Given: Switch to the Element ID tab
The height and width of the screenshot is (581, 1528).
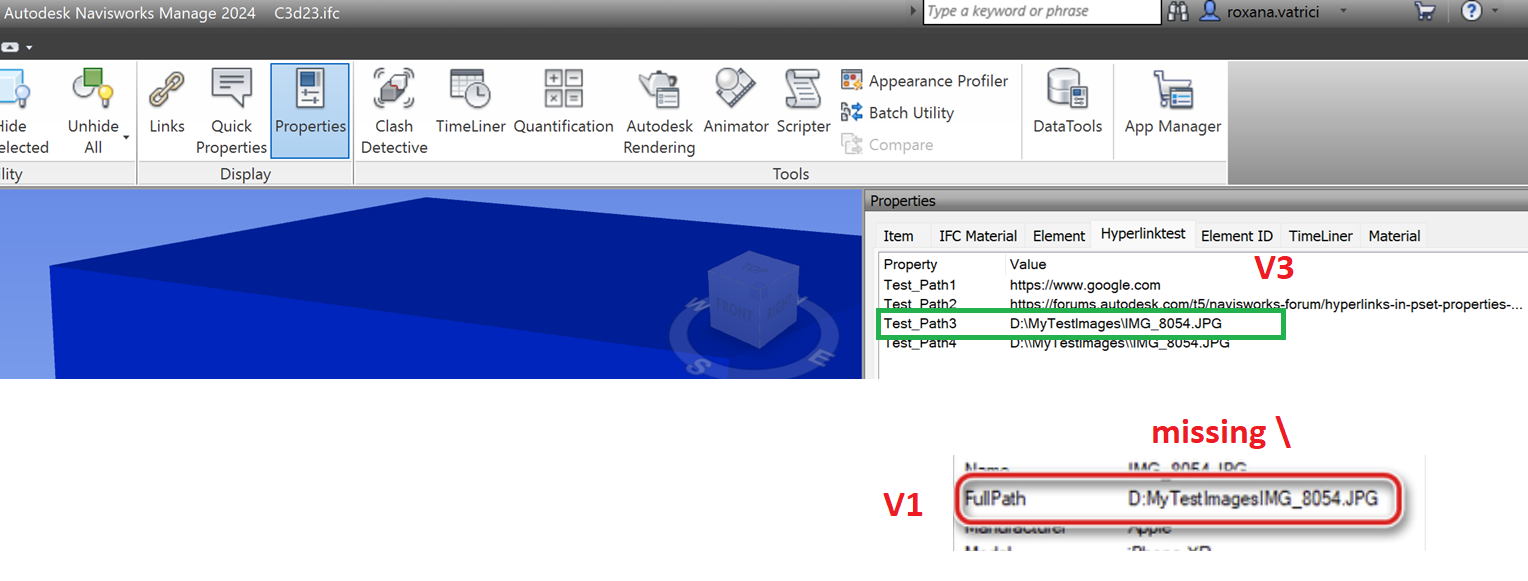Looking at the screenshot, I should coord(1237,235).
